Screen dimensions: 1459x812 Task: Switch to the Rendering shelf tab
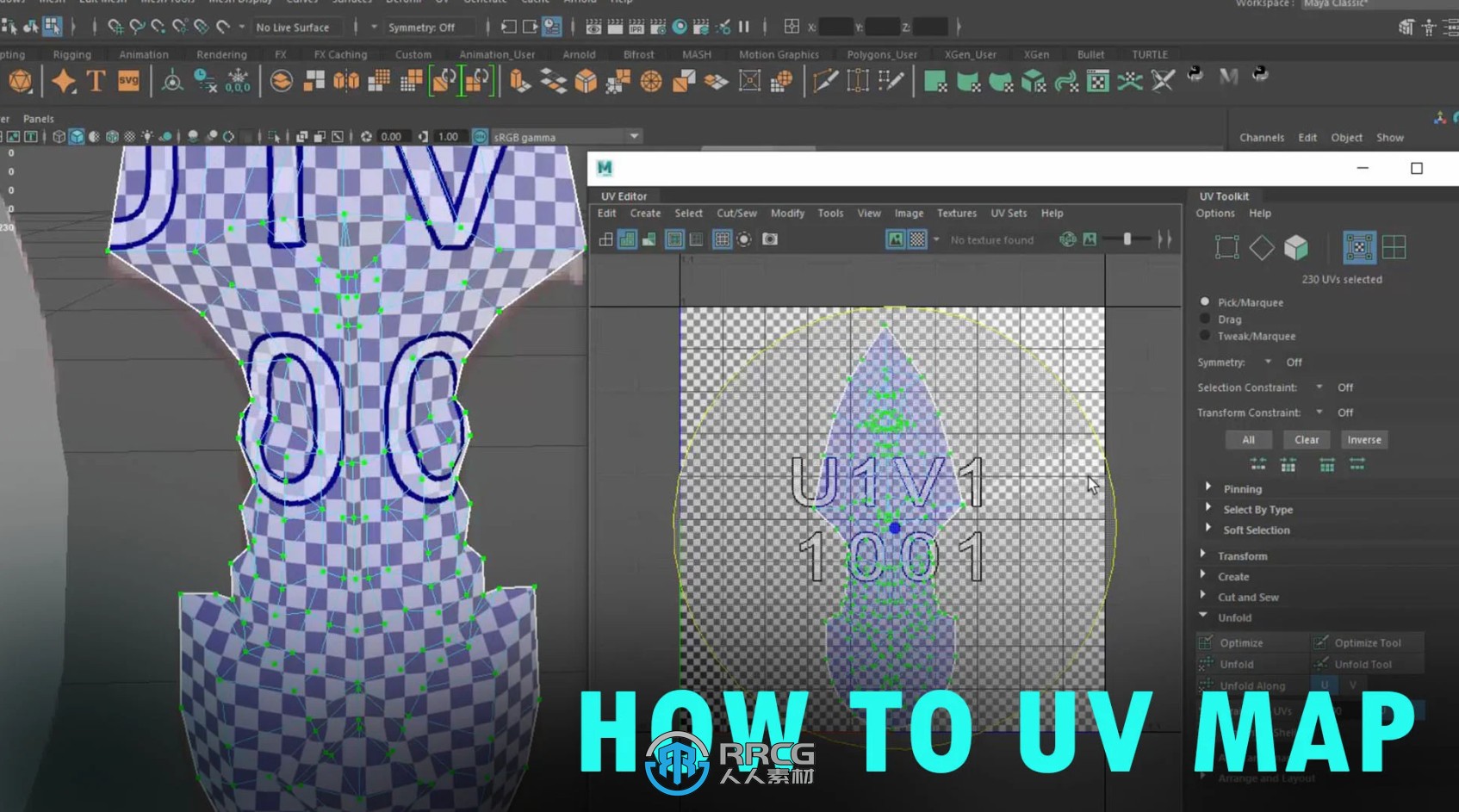[x=221, y=54]
